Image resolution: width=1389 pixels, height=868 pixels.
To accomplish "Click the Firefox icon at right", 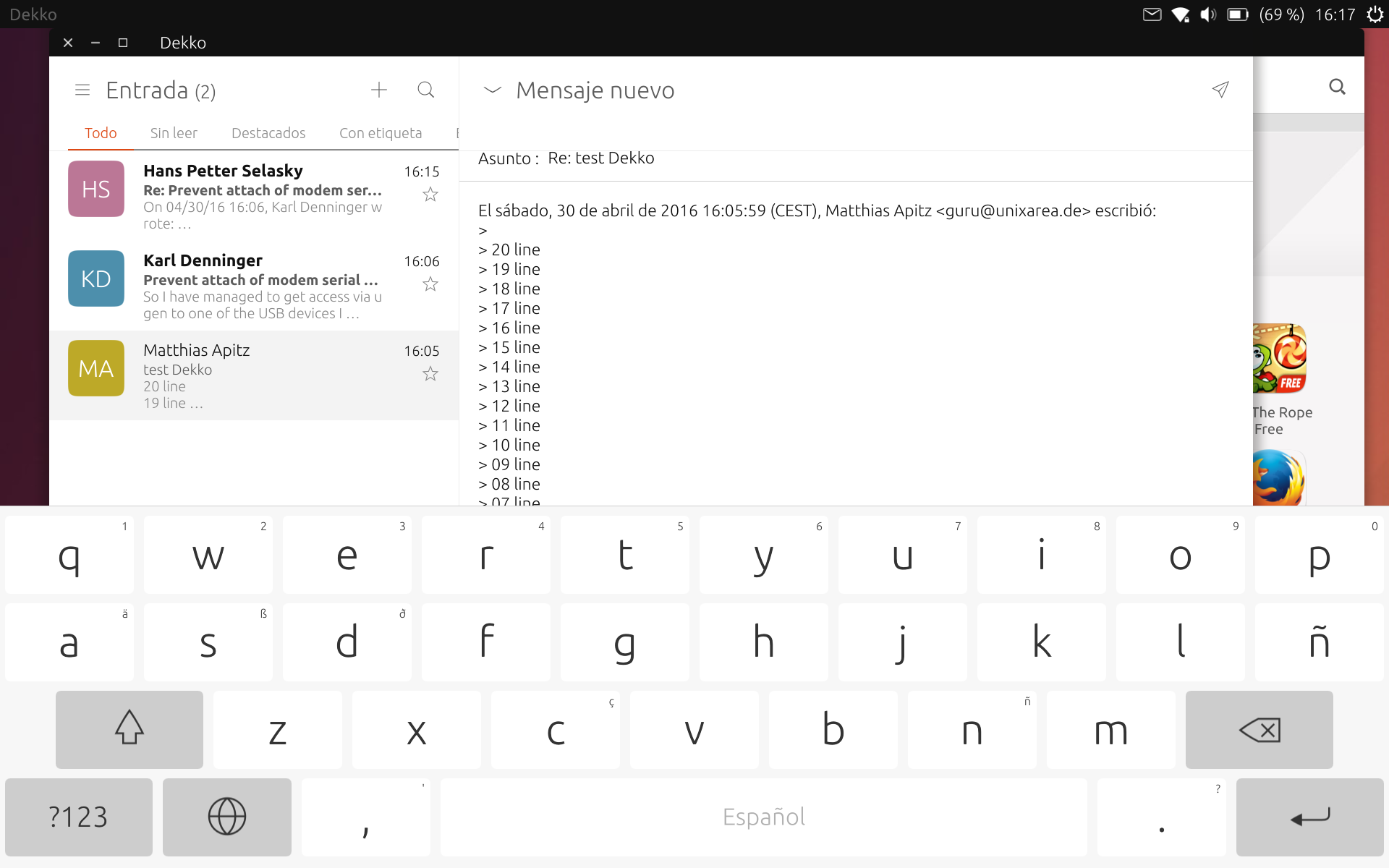I will click(1279, 477).
